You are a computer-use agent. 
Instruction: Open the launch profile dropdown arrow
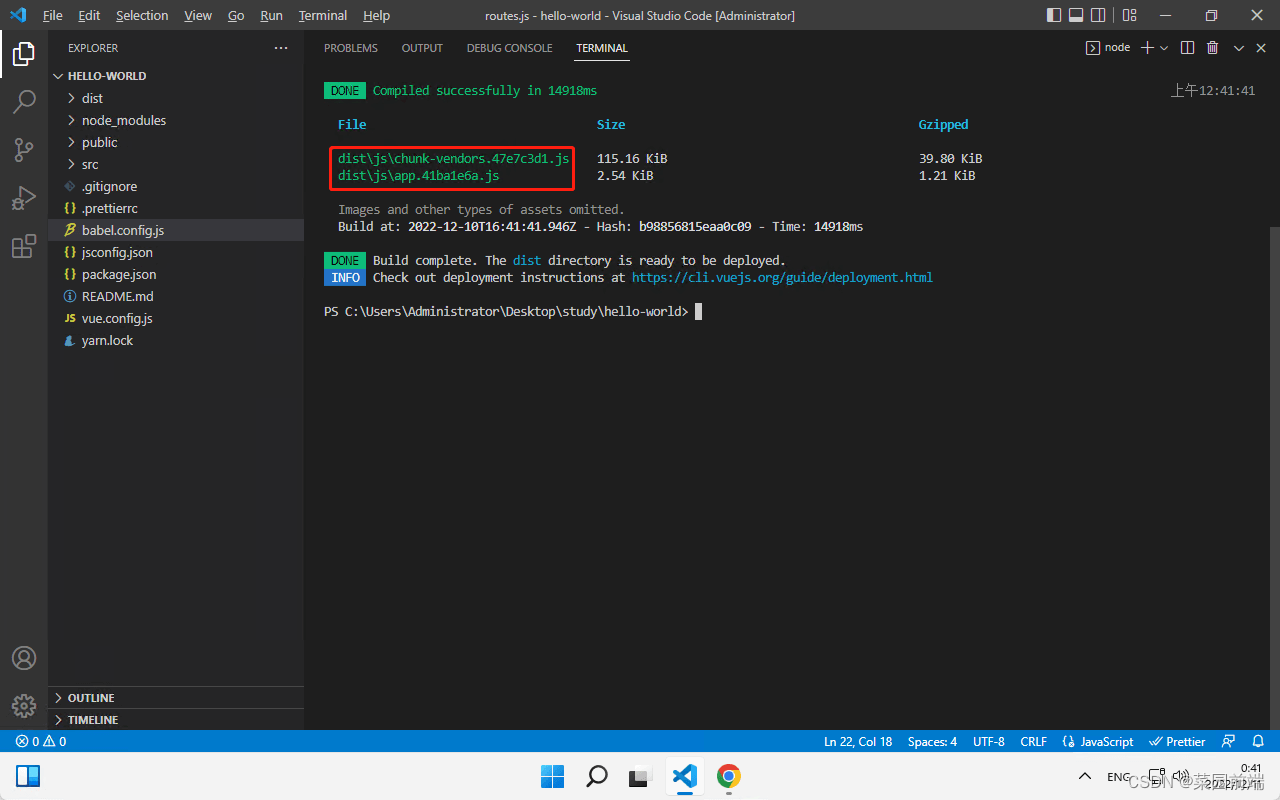(x=1164, y=47)
